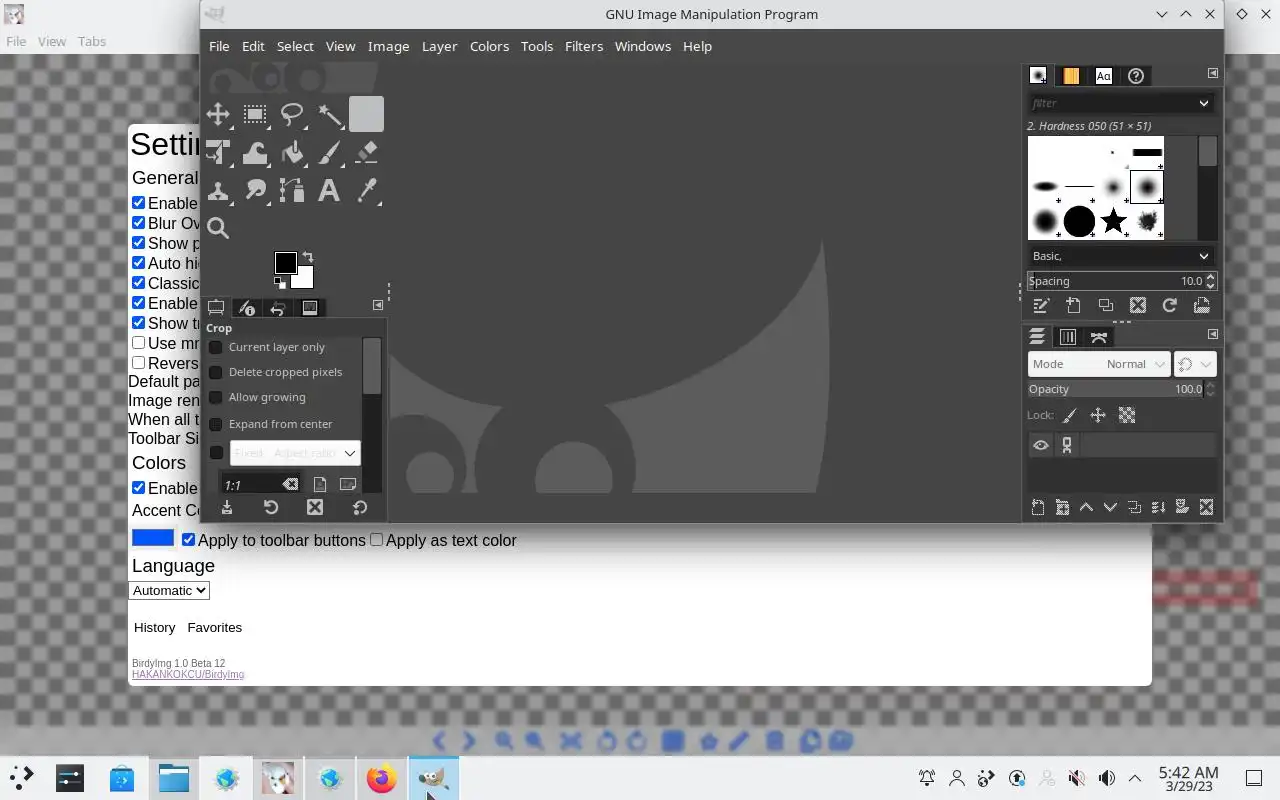The height and width of the screenshot is (800, 1280).
Task: Open the layer mode group switch dropdown
Action: [x=1194, y=364]
